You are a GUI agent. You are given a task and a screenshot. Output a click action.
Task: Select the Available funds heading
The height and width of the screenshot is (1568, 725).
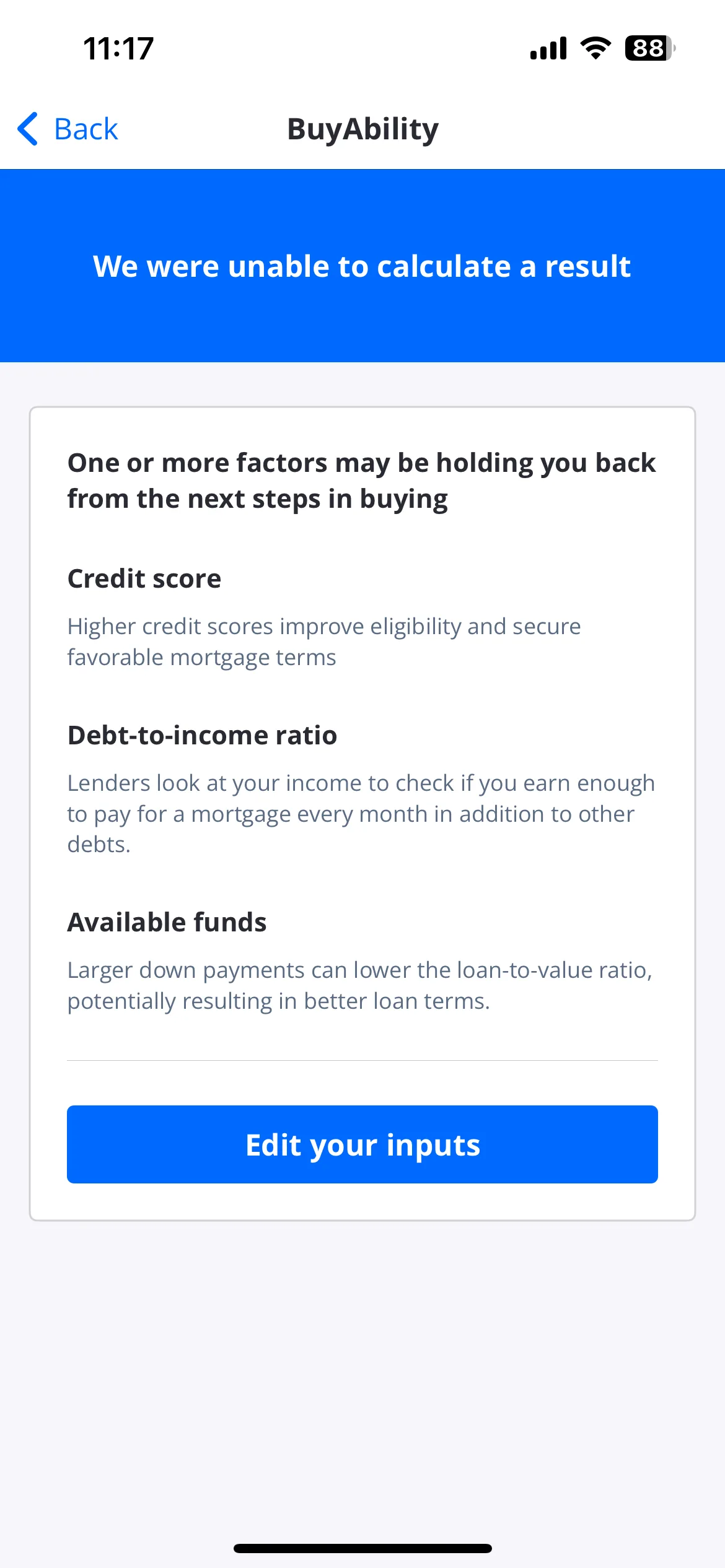click(167, 922)
